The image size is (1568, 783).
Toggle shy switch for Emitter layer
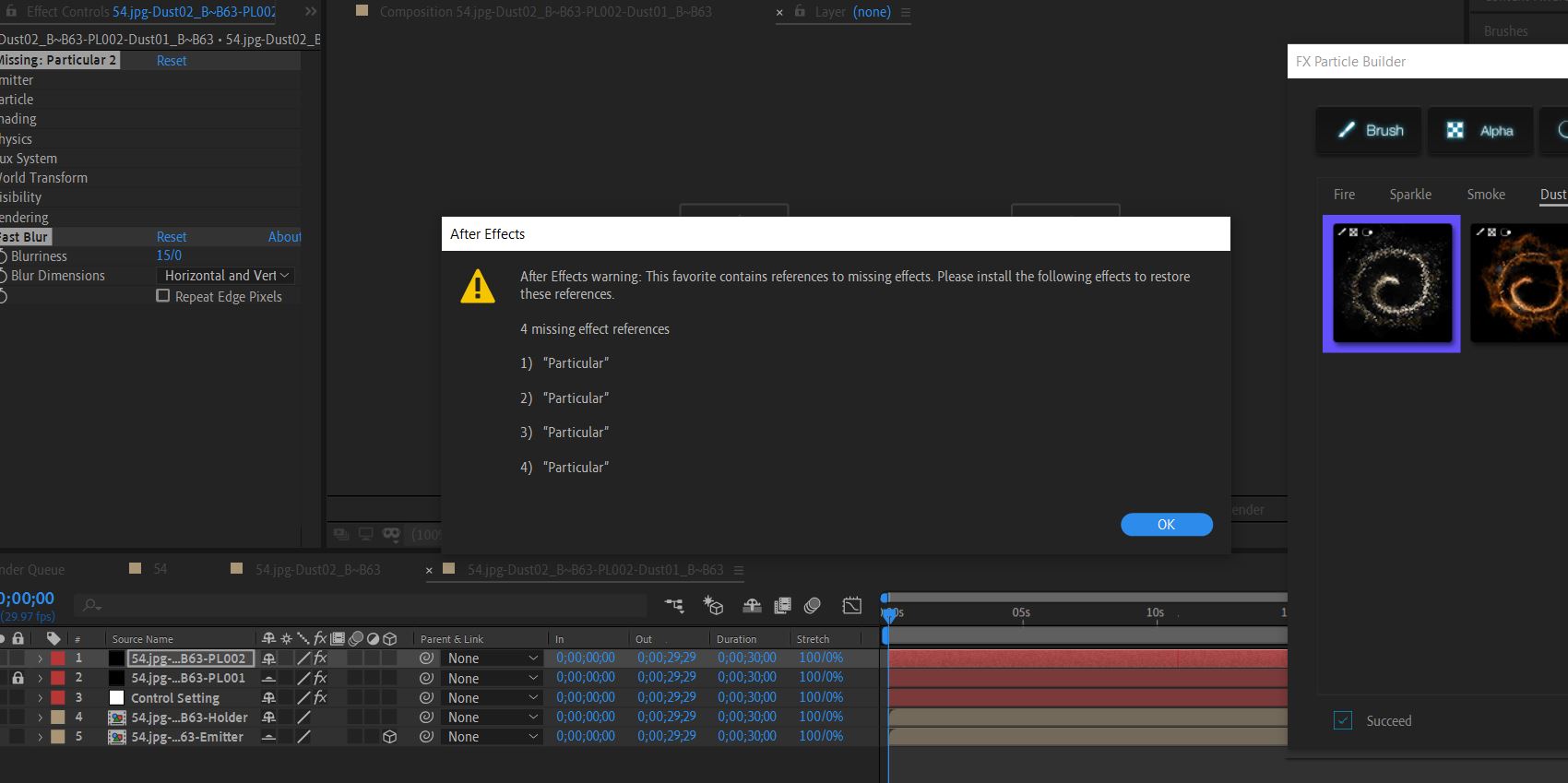(268, 737)
